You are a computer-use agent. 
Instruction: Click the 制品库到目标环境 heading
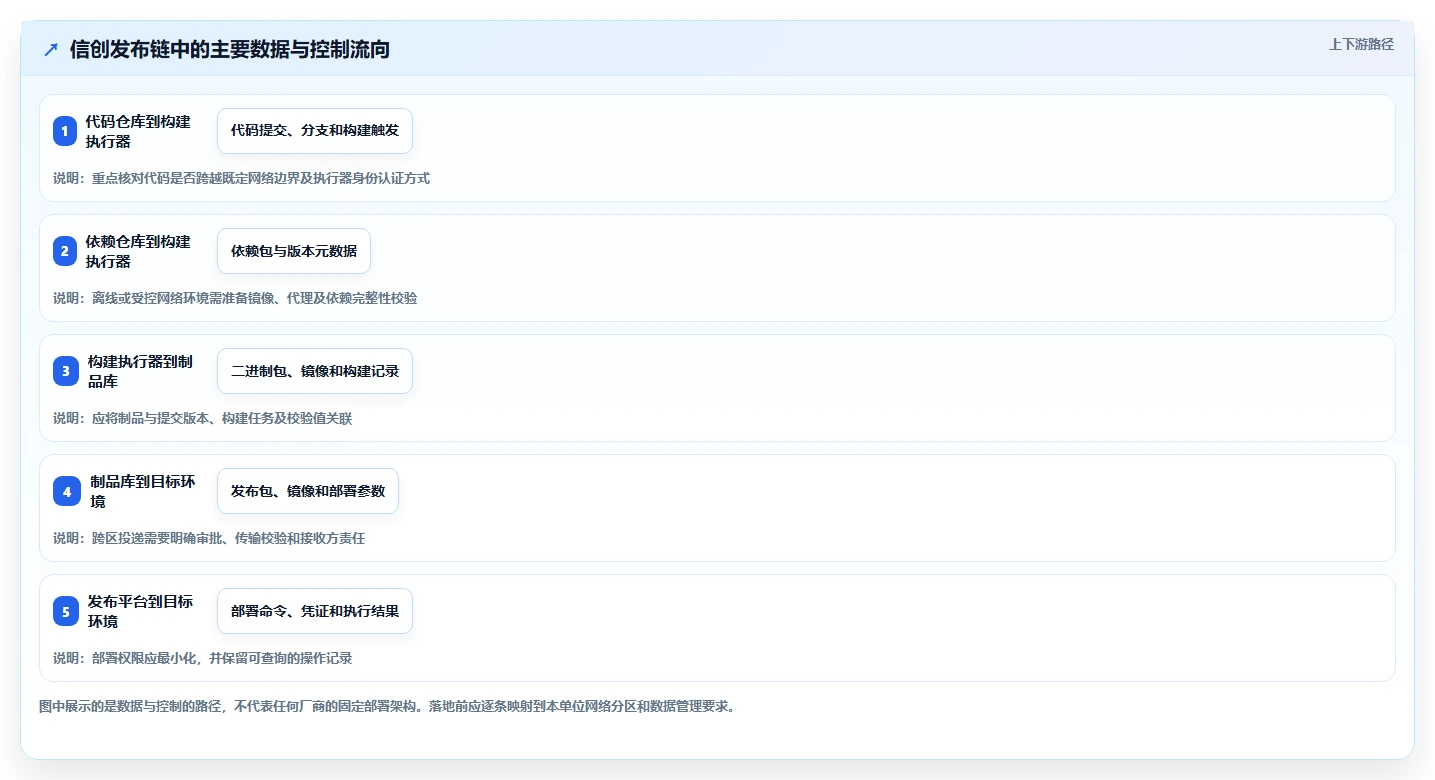[x=142, y=491]
